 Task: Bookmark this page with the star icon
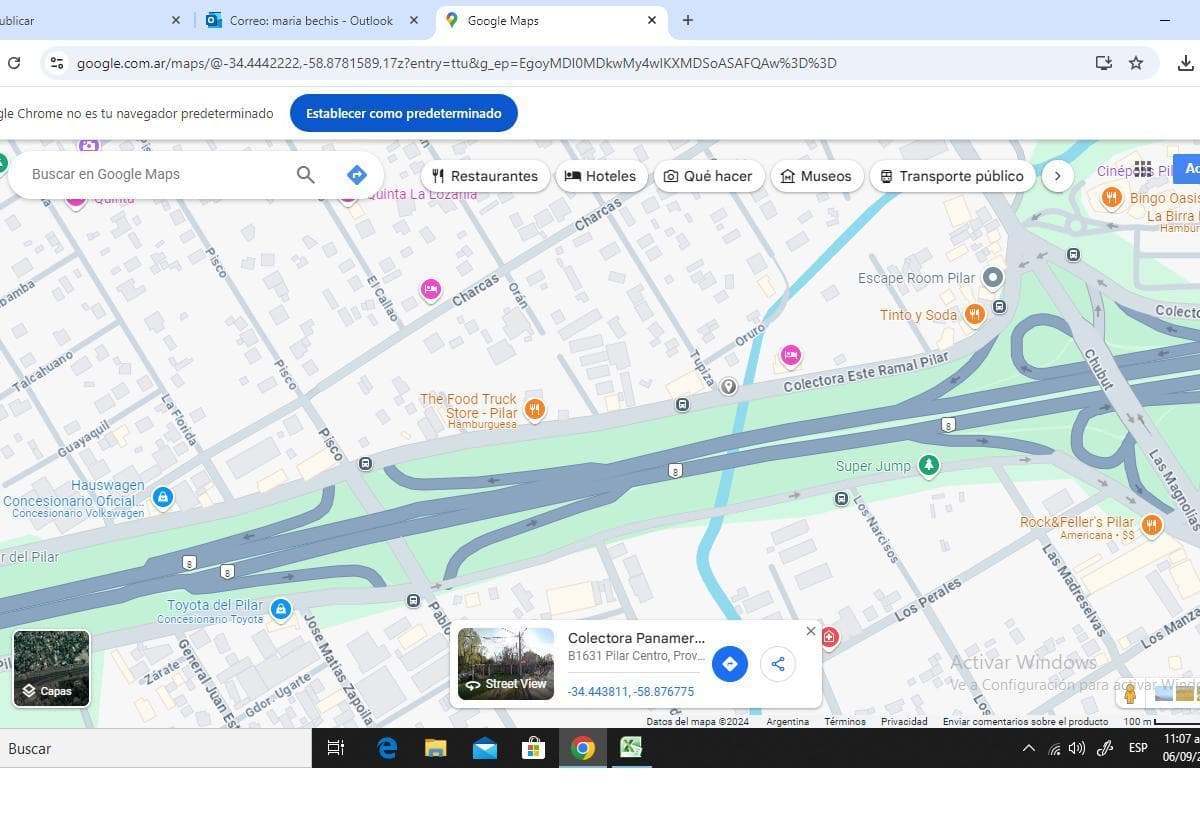click(1136, 63)
